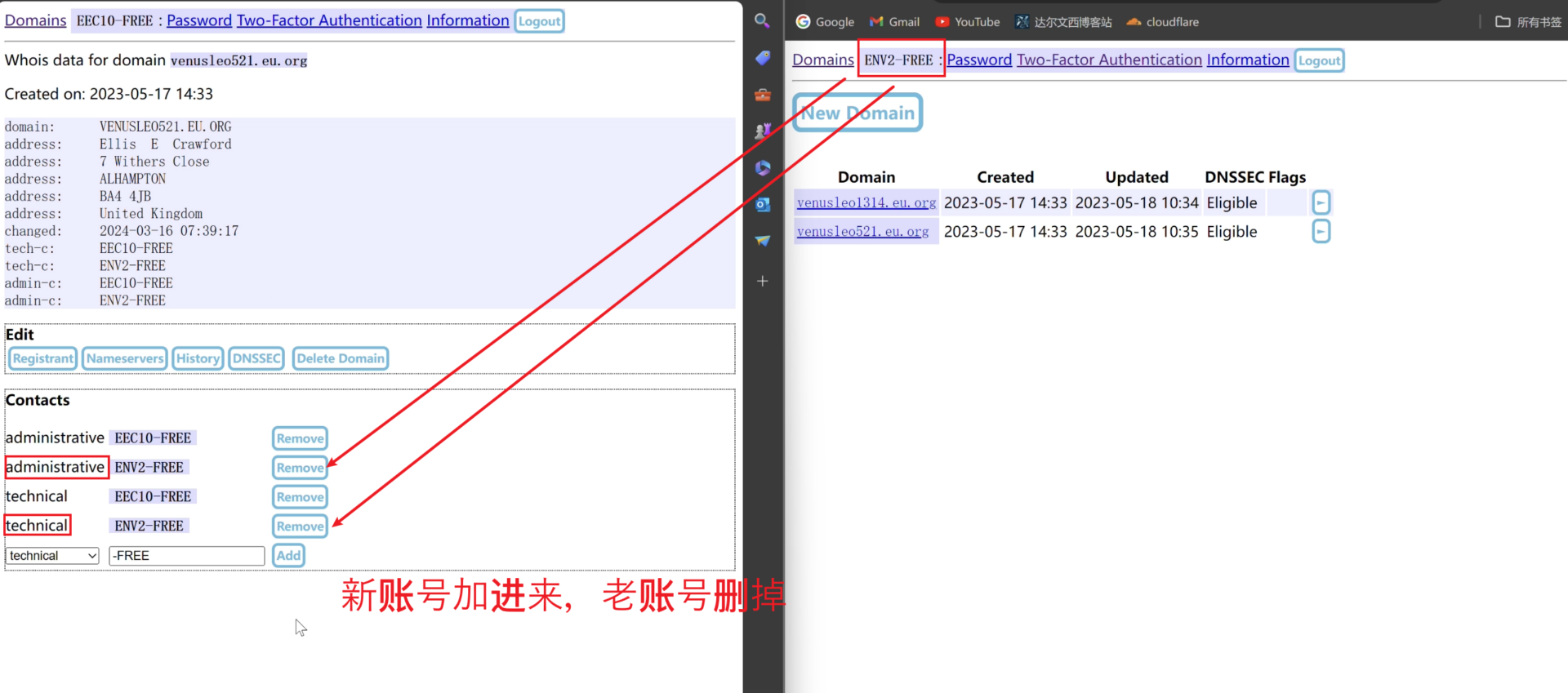Add a sidebar app with plus icon
The width and height of the screenshot is (1568, 693).
pos(762,281)
